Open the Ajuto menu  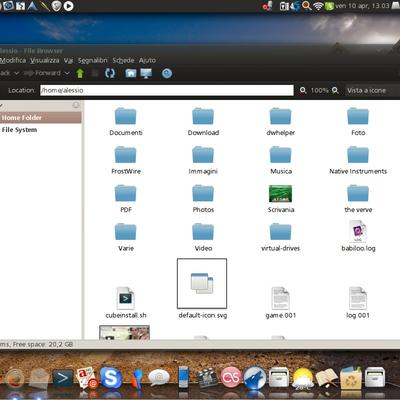pos(147,60)
